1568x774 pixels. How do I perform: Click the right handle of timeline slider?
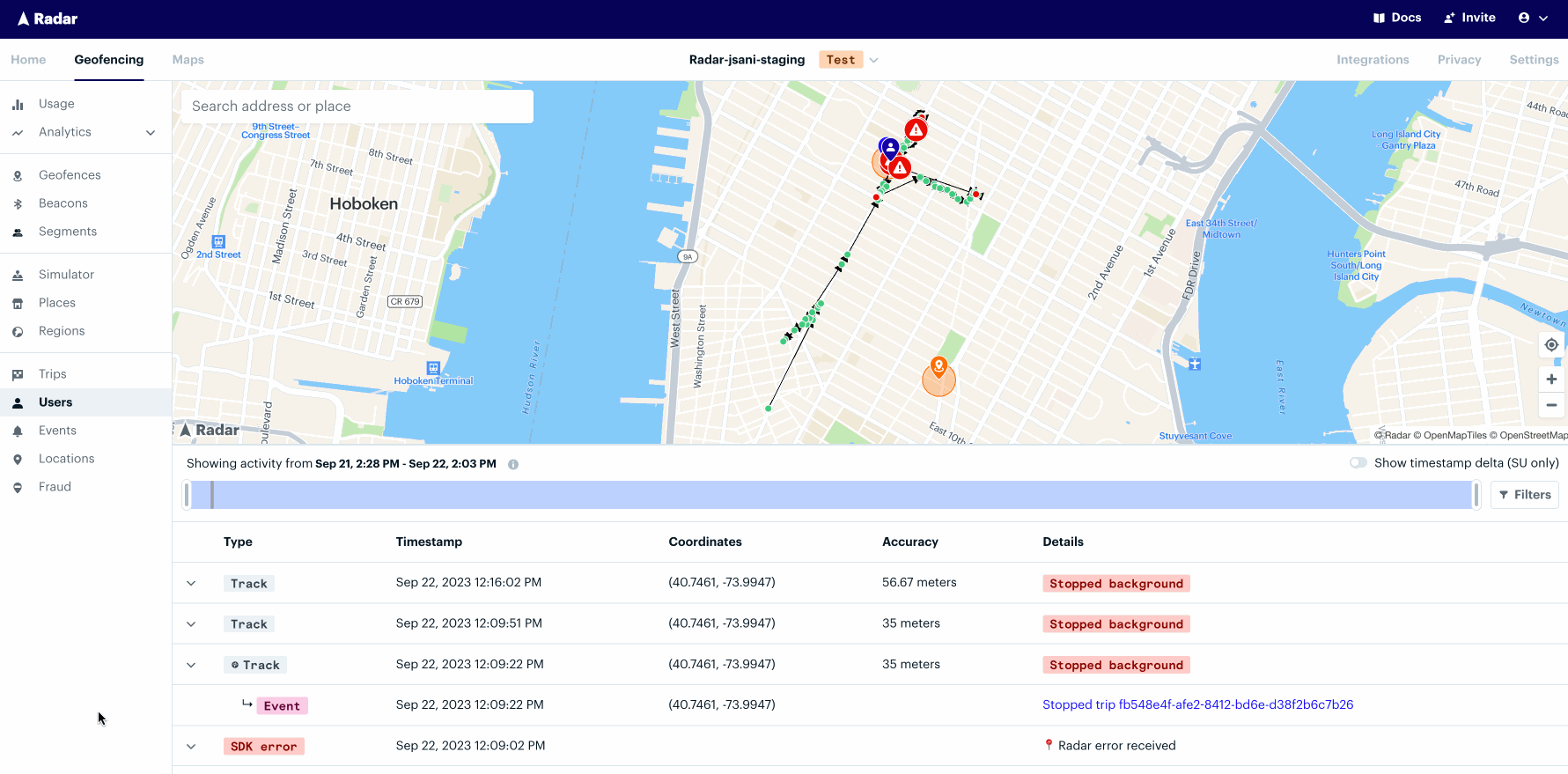coord(1476,495)
